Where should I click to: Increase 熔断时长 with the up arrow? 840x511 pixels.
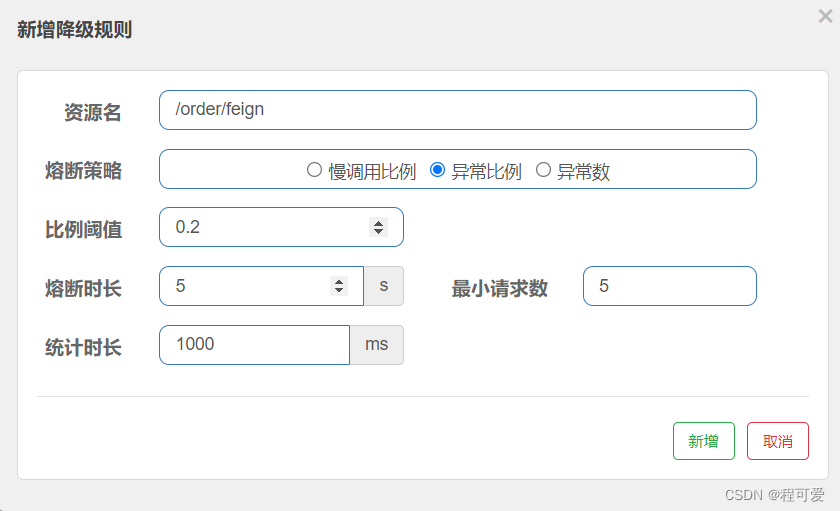[x=339, y=282]
